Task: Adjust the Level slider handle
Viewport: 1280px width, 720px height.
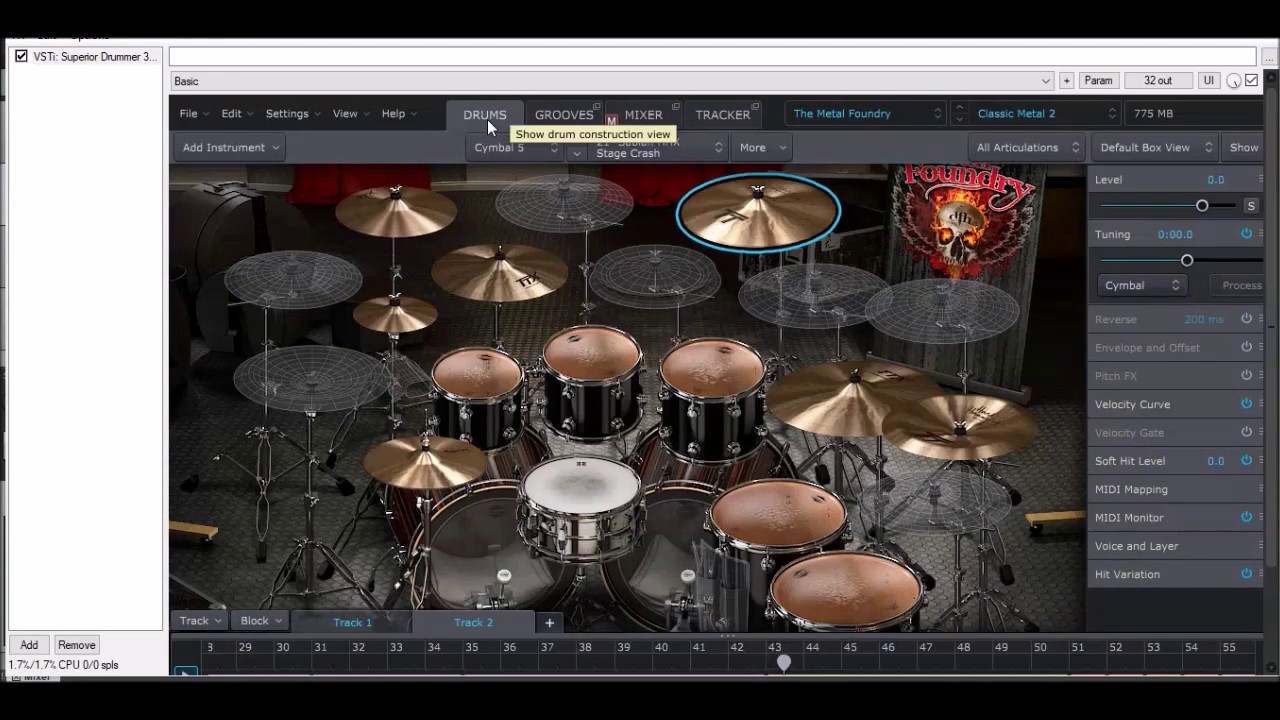Action: 1202,206
